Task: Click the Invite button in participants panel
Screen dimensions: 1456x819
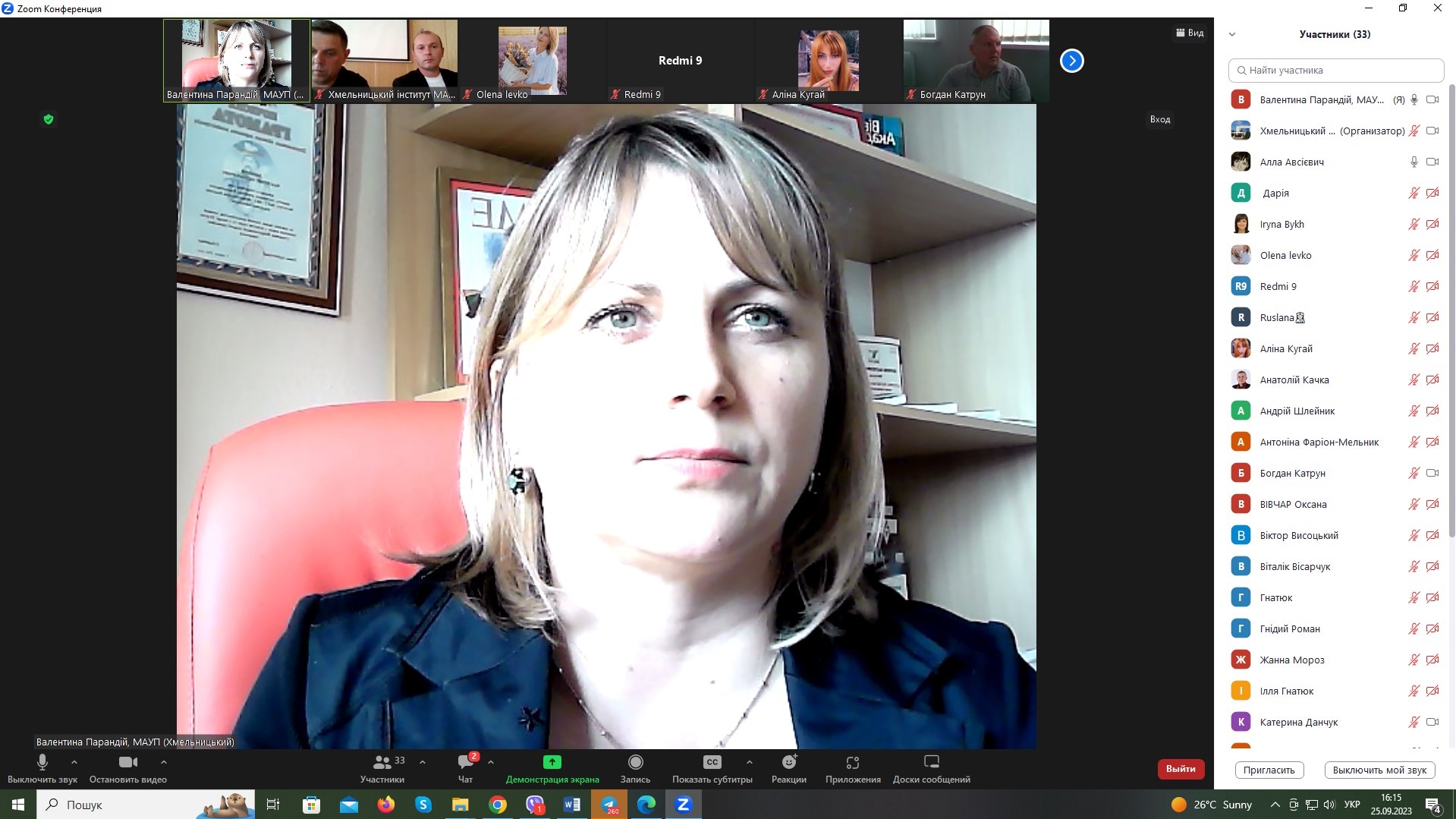Action: [1269, 770]
